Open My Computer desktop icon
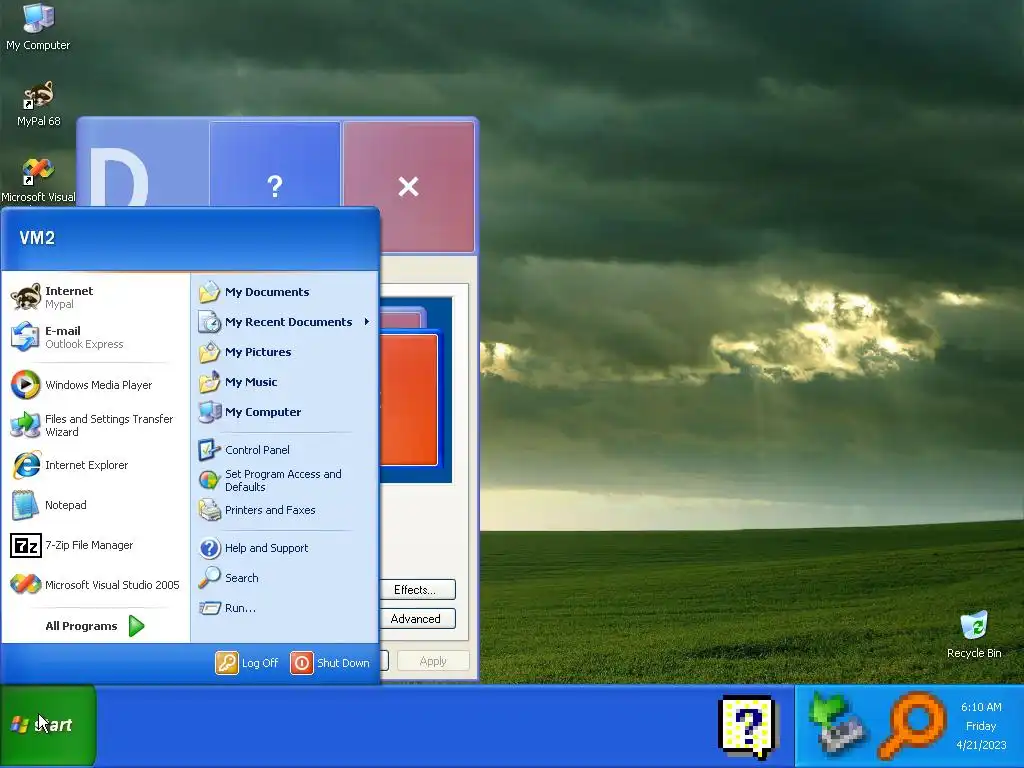Viewport: 1024px width, 768px height. (x=38, y=26)
